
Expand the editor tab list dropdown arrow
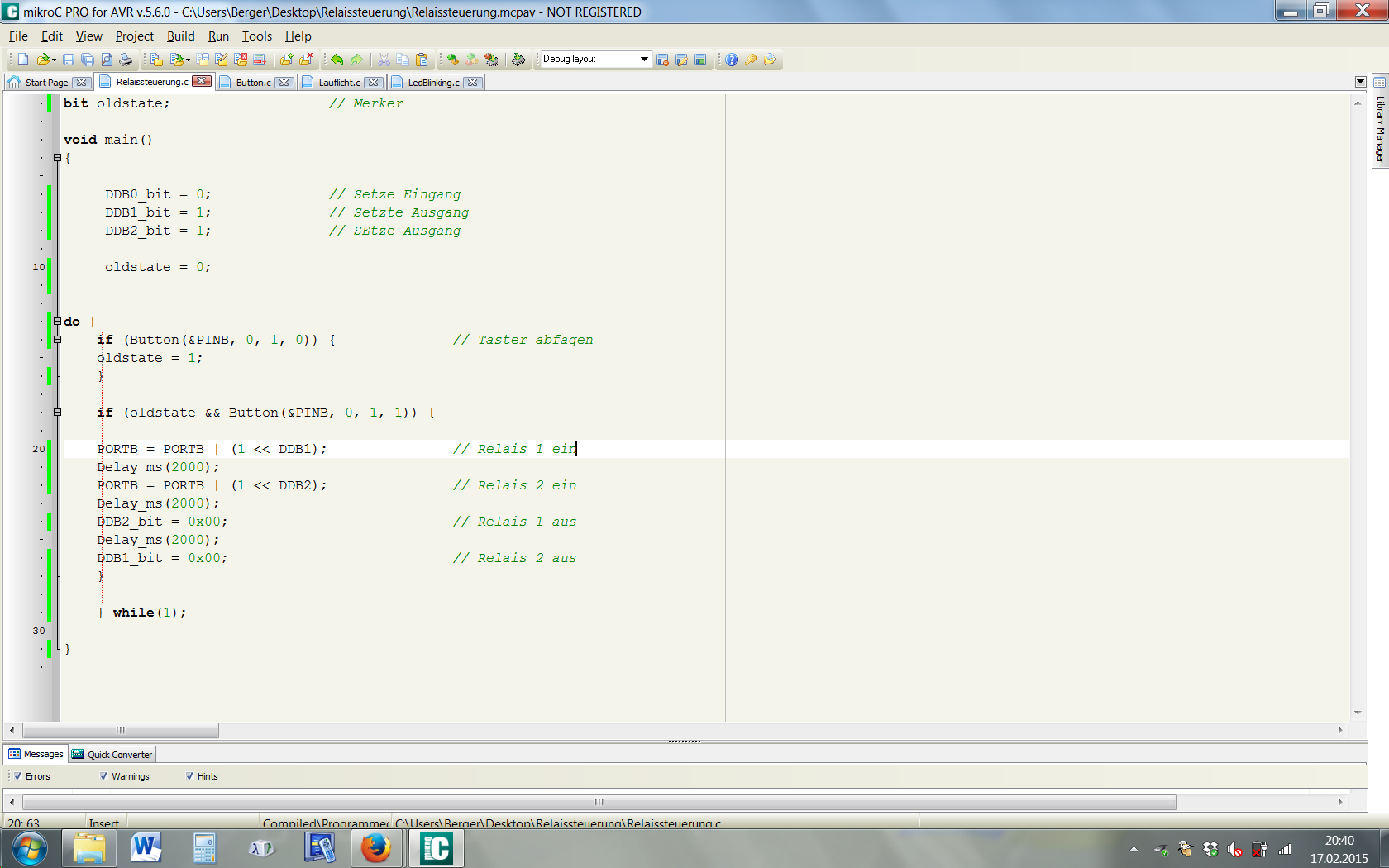(x=1361, y=82)
